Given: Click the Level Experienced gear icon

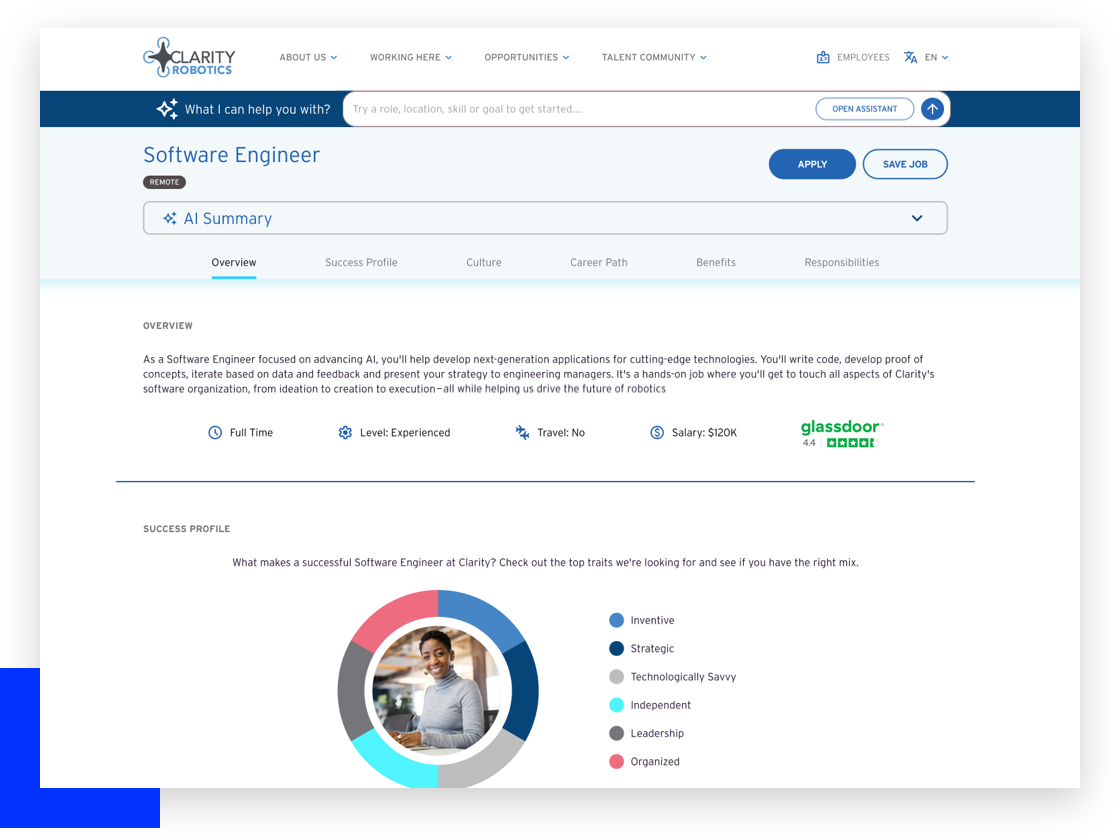Looking at the screenshot, I should (x=345, y=433).
